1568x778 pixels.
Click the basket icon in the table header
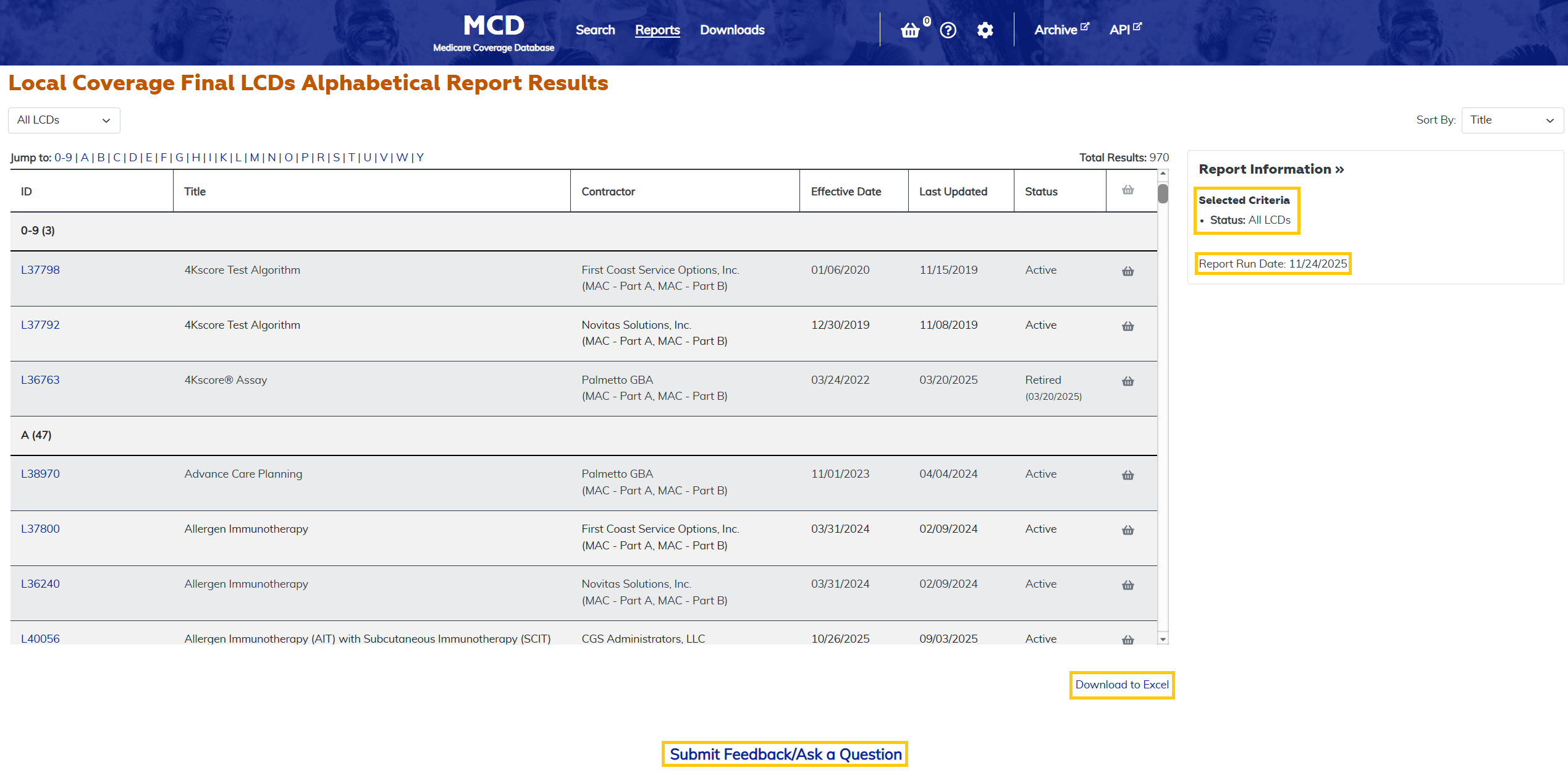(x=1127, y=190)
